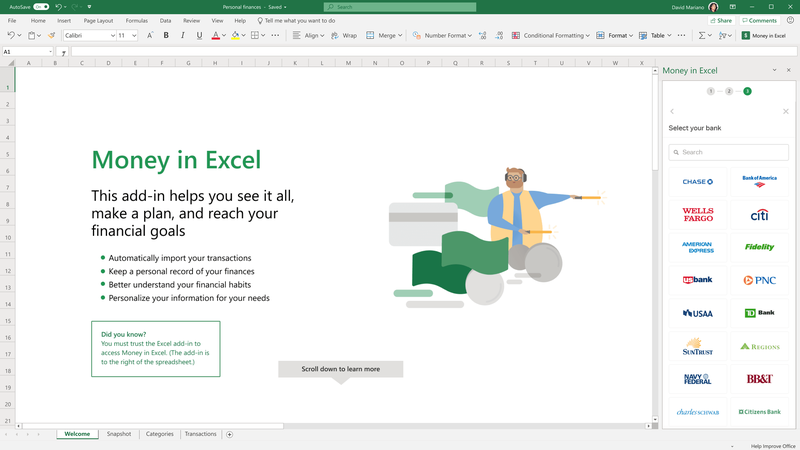This screenshot has width=800, height=450.
Task: Click the AutoSum sigma icon
Action: point(702,35)
